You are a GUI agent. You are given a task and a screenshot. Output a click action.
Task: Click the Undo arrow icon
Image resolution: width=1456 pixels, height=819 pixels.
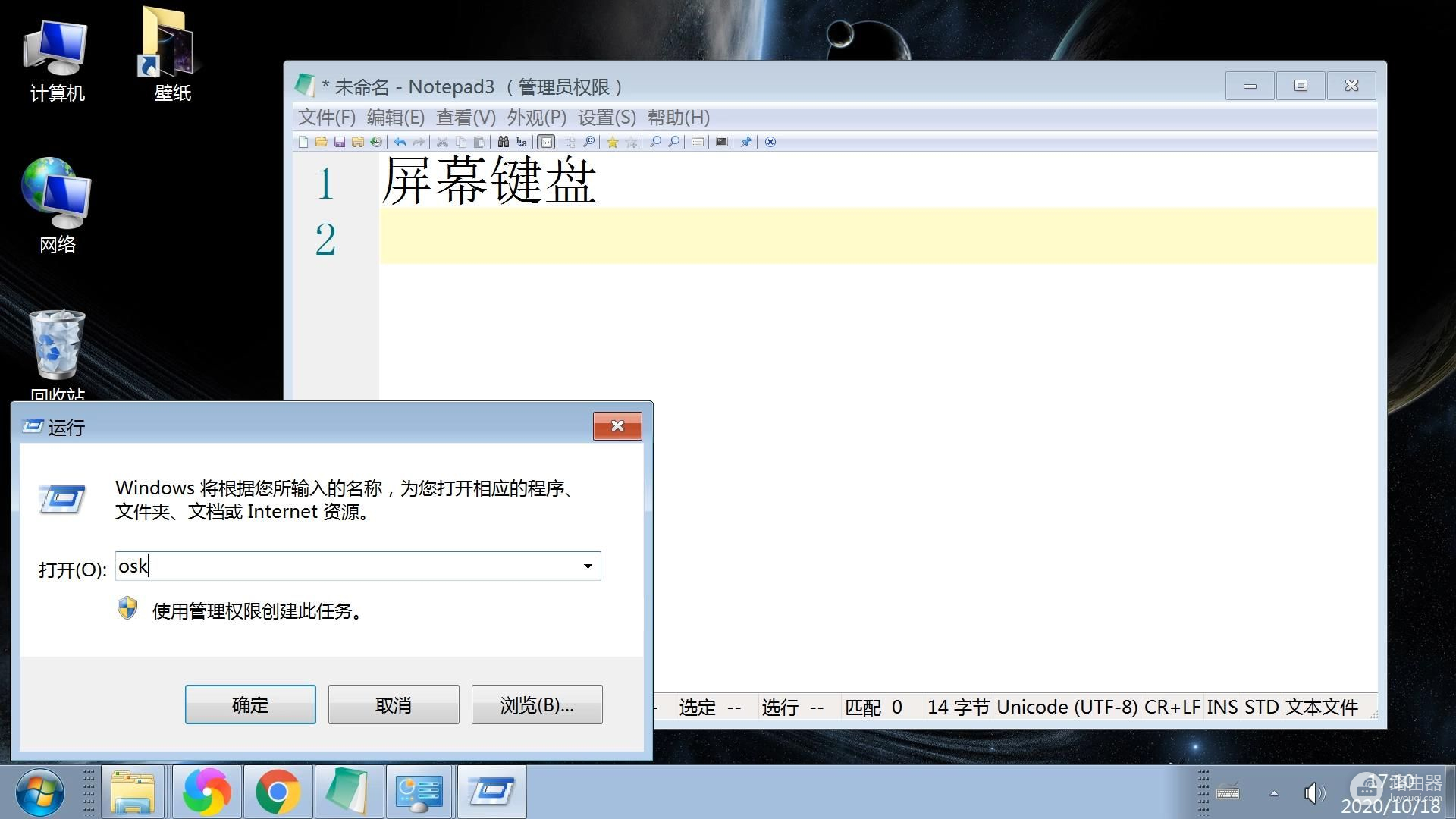(x=400, y=142)
